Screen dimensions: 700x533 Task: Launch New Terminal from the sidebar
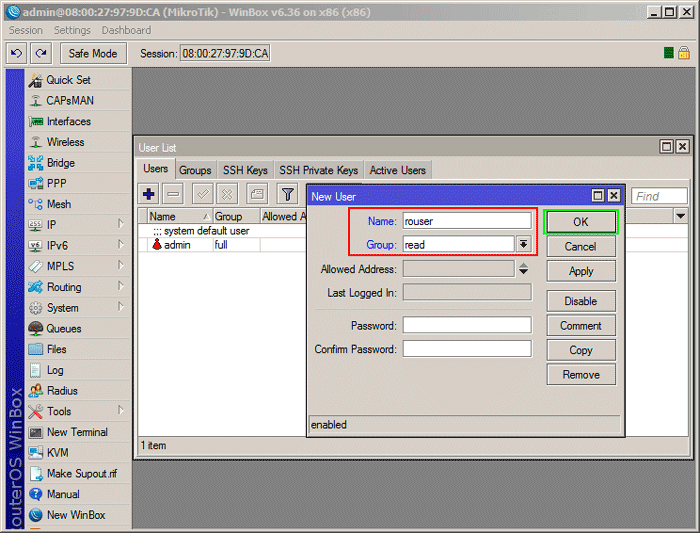[x=77, y=432]
